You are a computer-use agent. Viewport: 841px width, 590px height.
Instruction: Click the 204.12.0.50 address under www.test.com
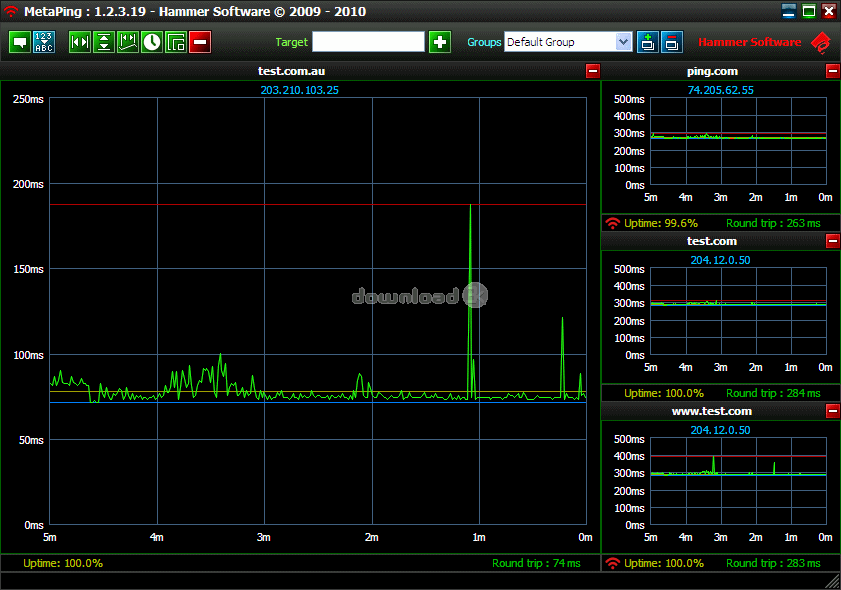[x=720, y=430]
